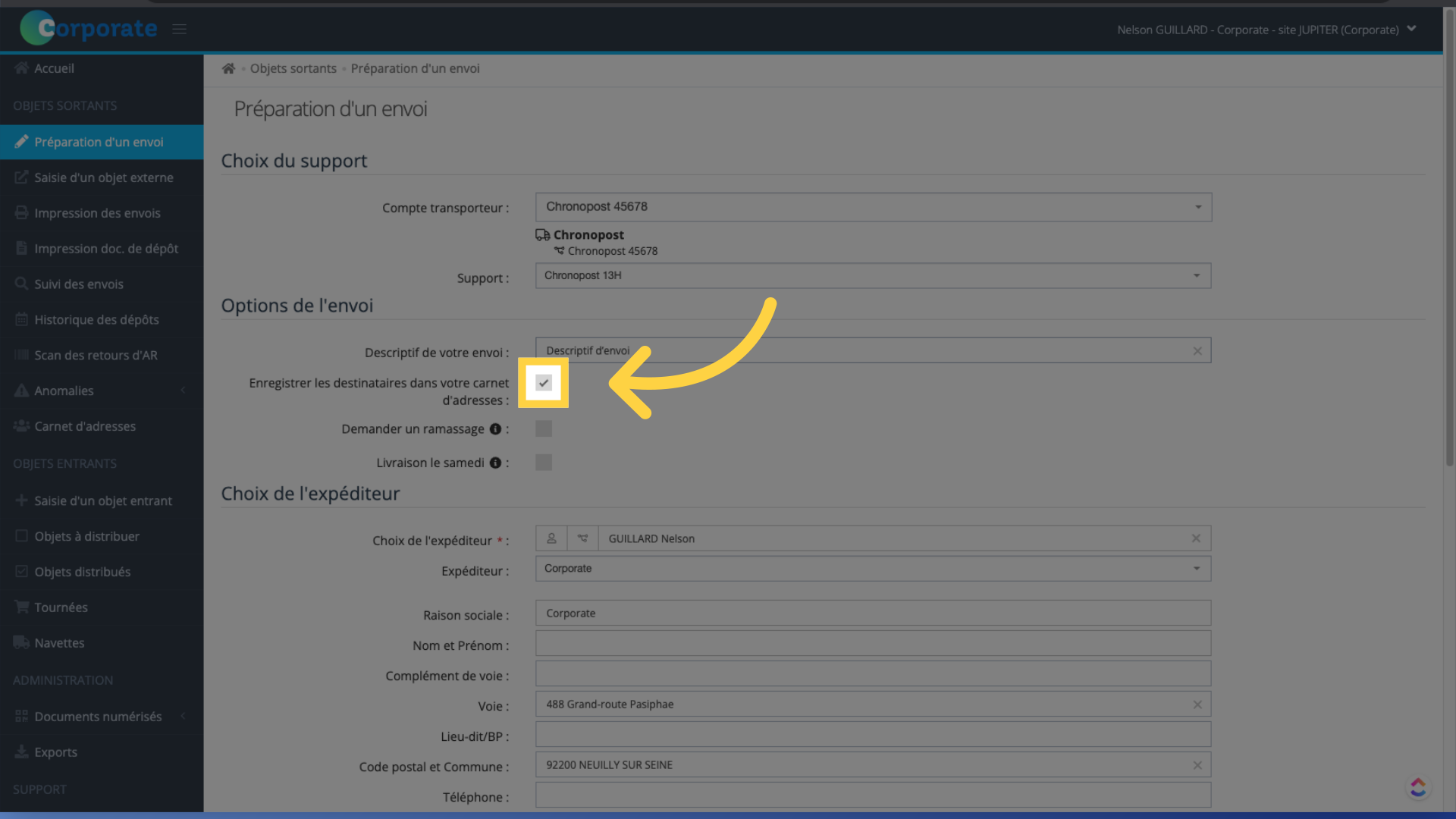
Task: Open the home breadcrumb icon
Action: click(228, 68)
